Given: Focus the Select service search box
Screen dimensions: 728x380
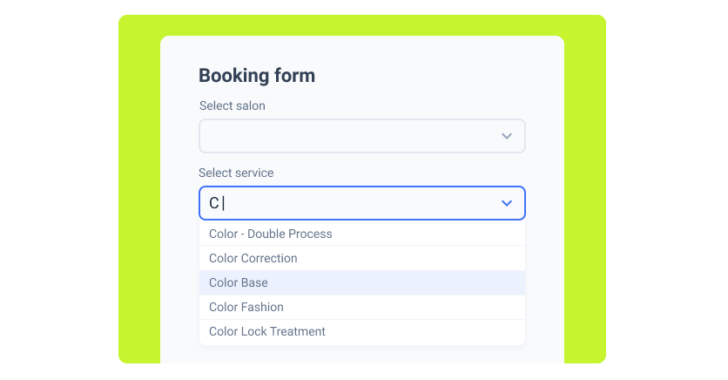Looking at the screenshot, I should [362, 203].
